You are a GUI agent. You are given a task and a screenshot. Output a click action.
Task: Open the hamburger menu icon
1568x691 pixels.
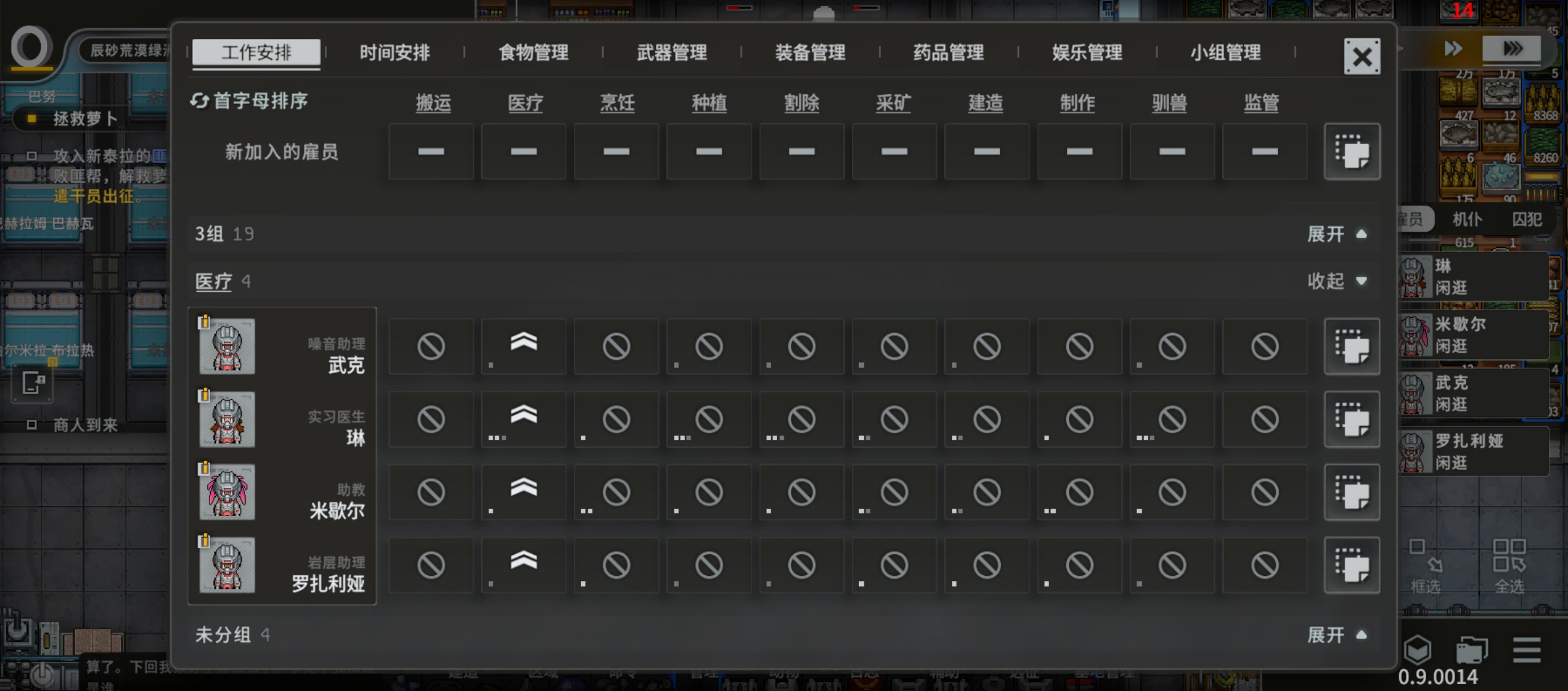coord(1527,650)
